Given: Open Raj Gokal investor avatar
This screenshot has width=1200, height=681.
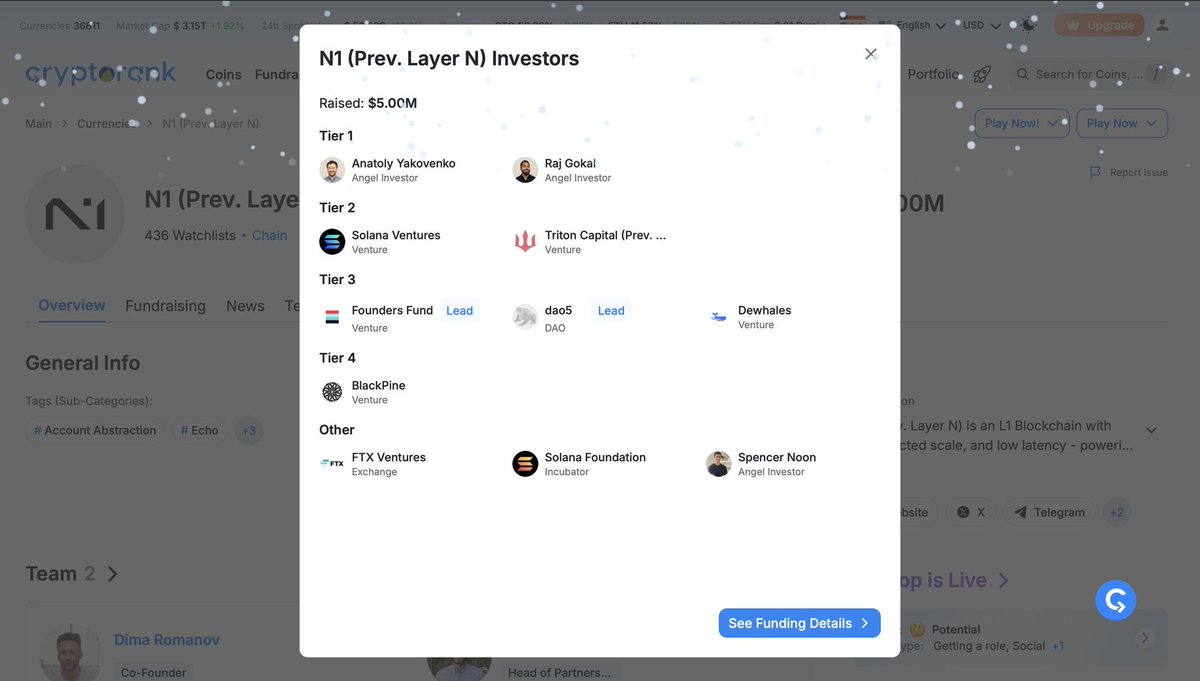Looking at the screenshot, I should click(525, 170).
